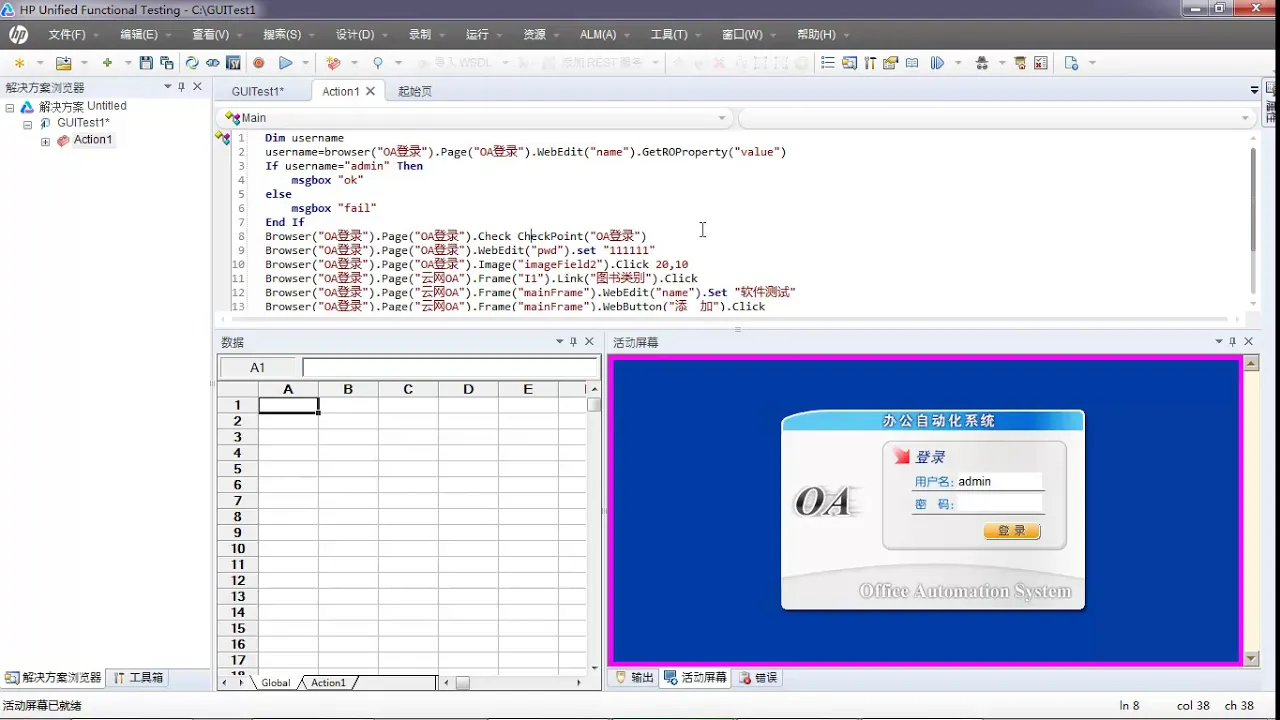The width and height of the screenshot is (1280, 720).
Task: Select the 活动屏幕 bottom tab
Action: click(x=696, y=678)
